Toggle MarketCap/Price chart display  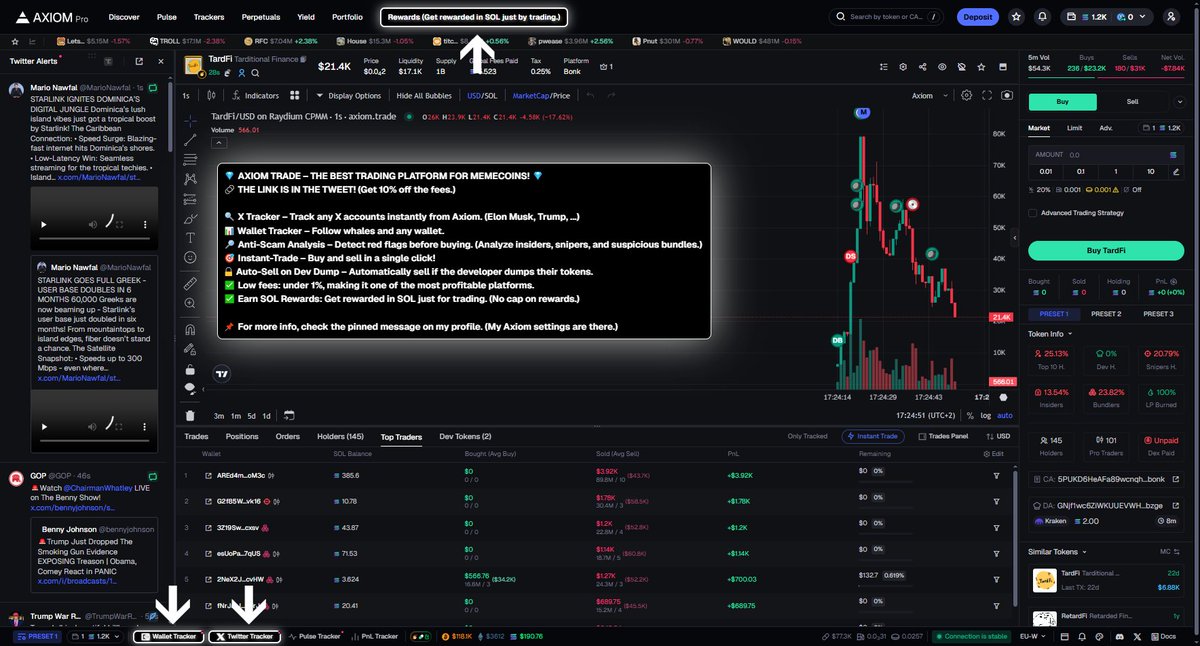point(541,96)
